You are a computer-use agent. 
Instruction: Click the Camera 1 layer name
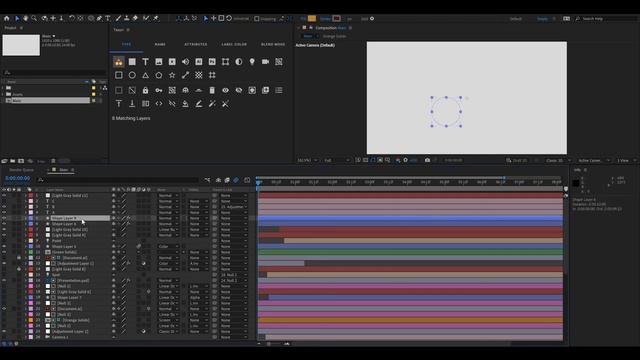(60, 337)
